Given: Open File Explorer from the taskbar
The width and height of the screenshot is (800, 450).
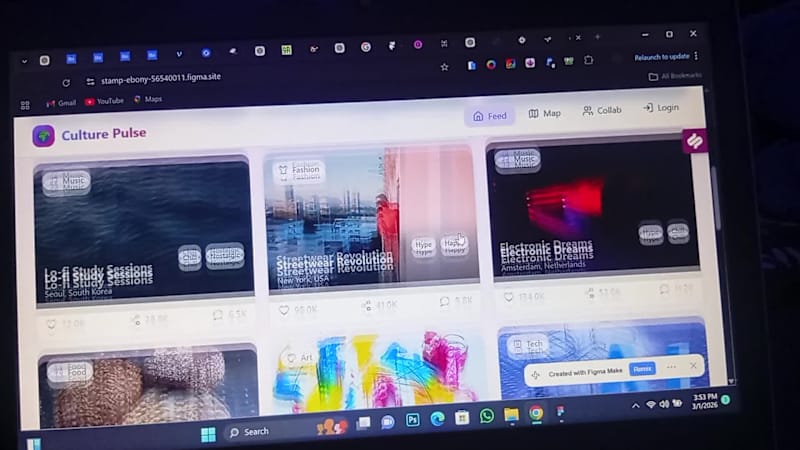Looking at the screenshot, I should pos(511,415).
